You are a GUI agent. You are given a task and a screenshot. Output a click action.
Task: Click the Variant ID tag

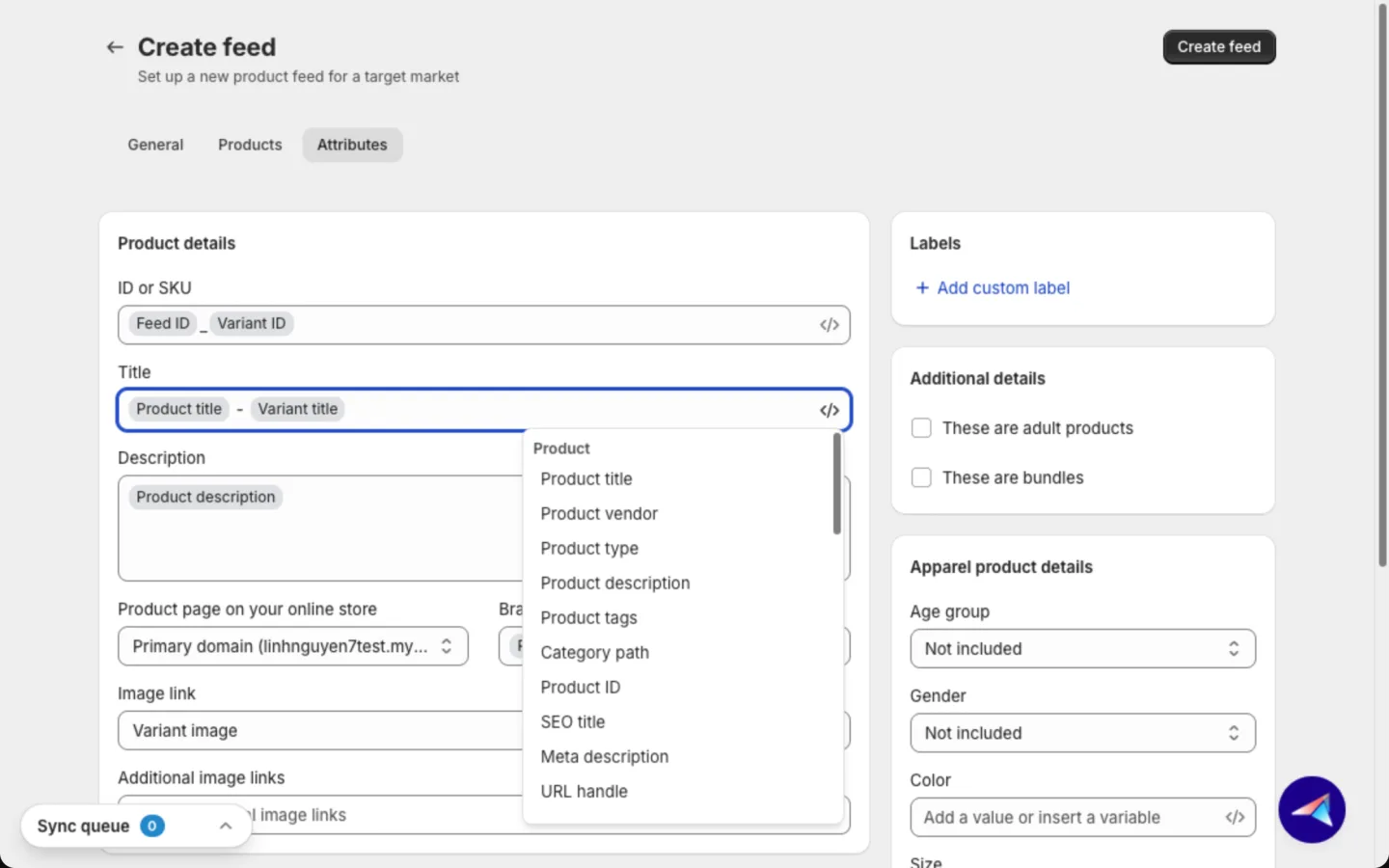click(252, 324)
